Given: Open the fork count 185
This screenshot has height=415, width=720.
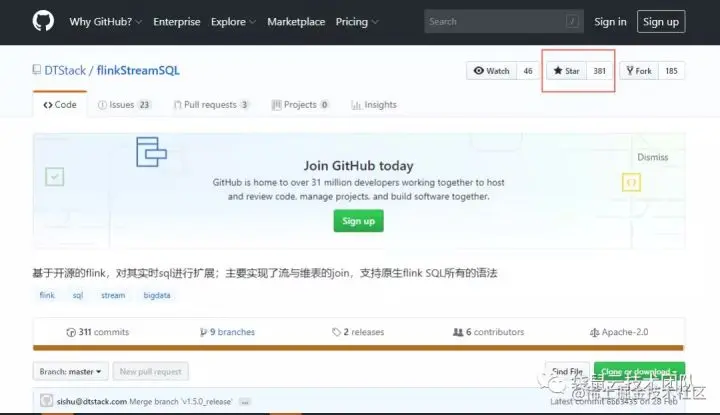Looking at the screenshot, I should [671, 71].
